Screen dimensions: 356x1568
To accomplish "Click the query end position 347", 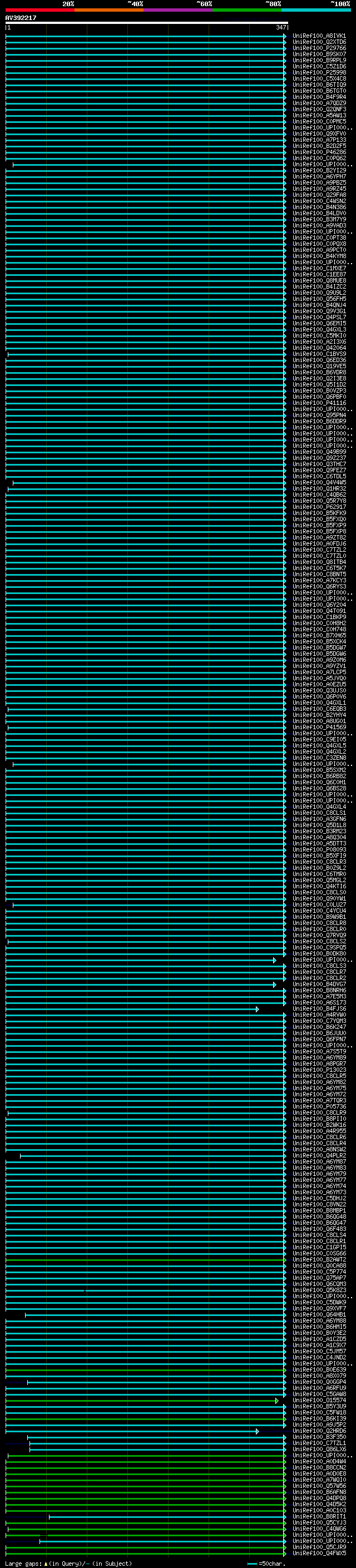I will pos(280,28).
